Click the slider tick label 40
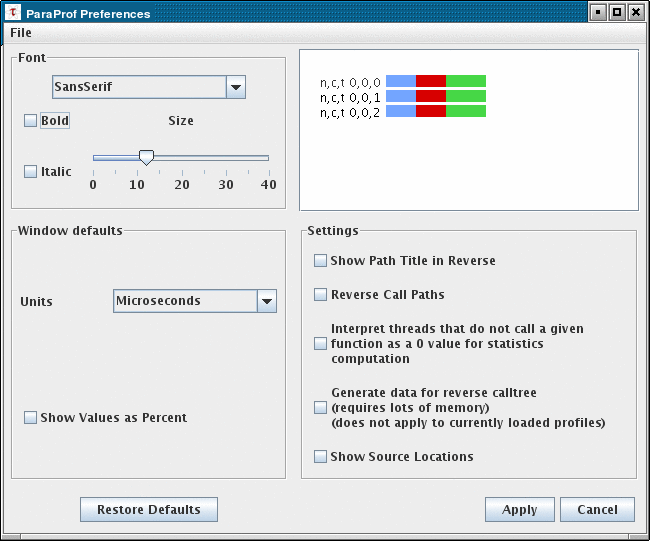The image size is (650, 541). tap(269, 185)
